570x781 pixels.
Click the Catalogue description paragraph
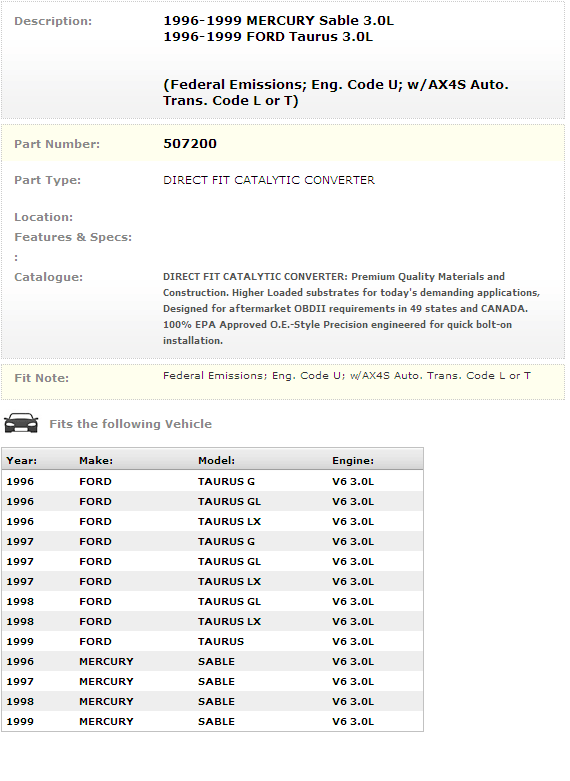pos(351,309)
